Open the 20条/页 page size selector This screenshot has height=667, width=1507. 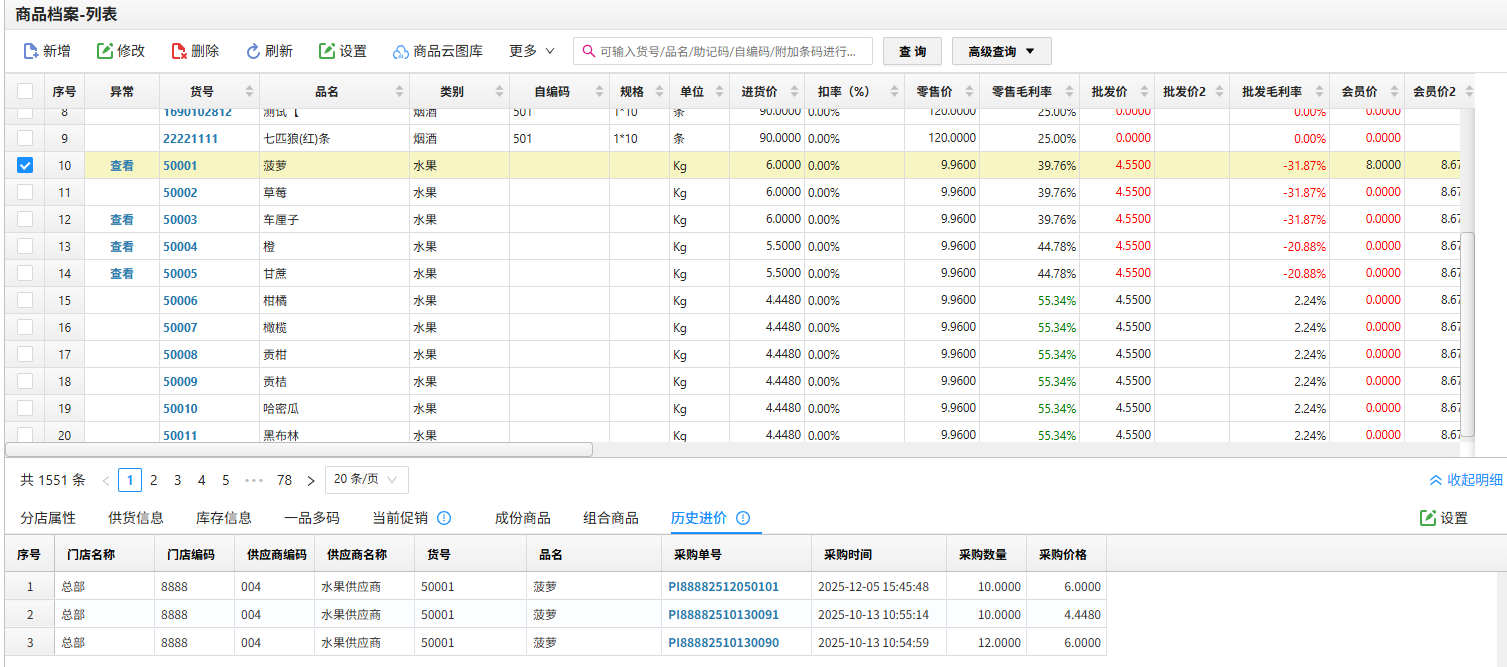click(x=366, y=480)
